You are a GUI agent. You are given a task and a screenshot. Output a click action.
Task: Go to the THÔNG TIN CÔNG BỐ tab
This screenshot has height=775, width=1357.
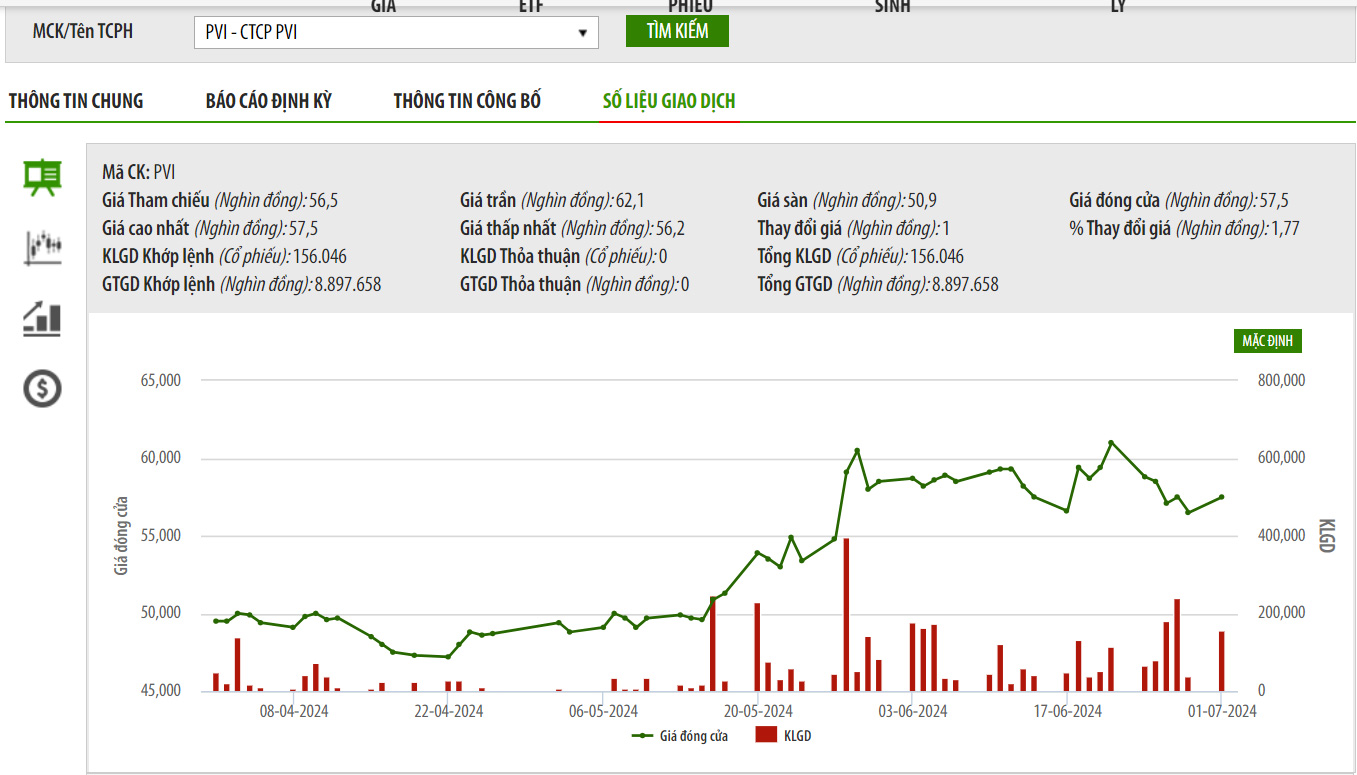click(x=467, y=101)
